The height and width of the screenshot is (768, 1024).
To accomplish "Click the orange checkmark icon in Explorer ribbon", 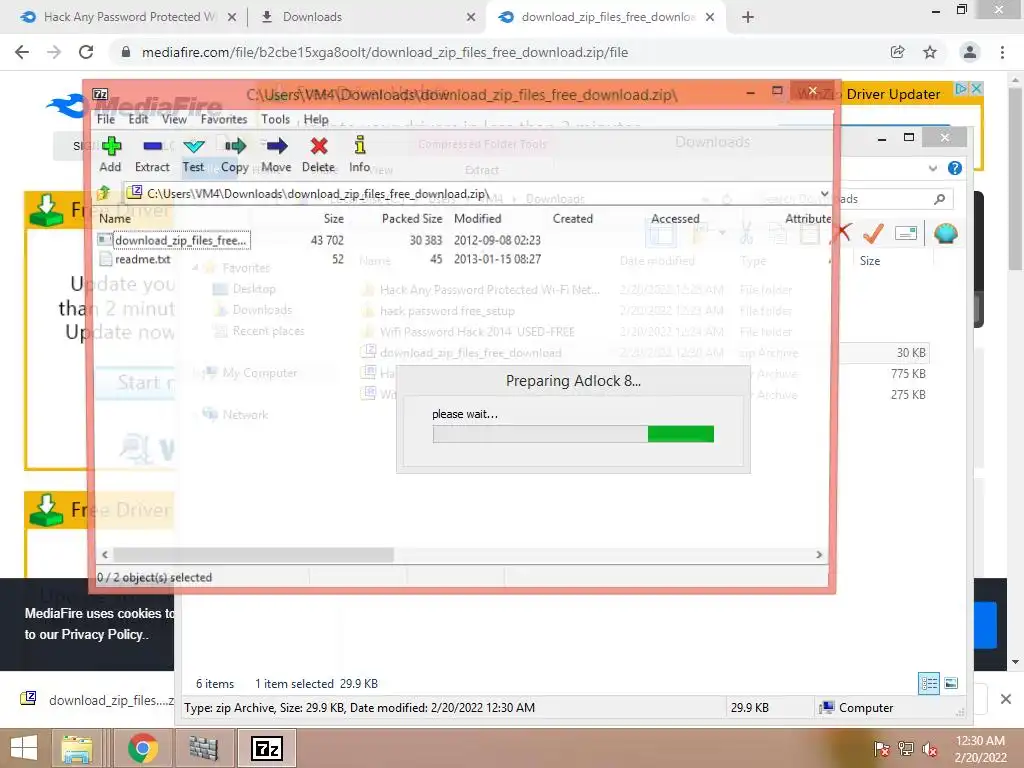I will [x=873, y=232].
